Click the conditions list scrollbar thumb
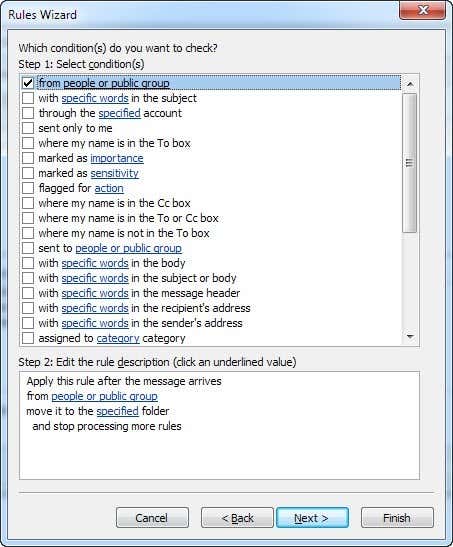 [x=410, y=163]
